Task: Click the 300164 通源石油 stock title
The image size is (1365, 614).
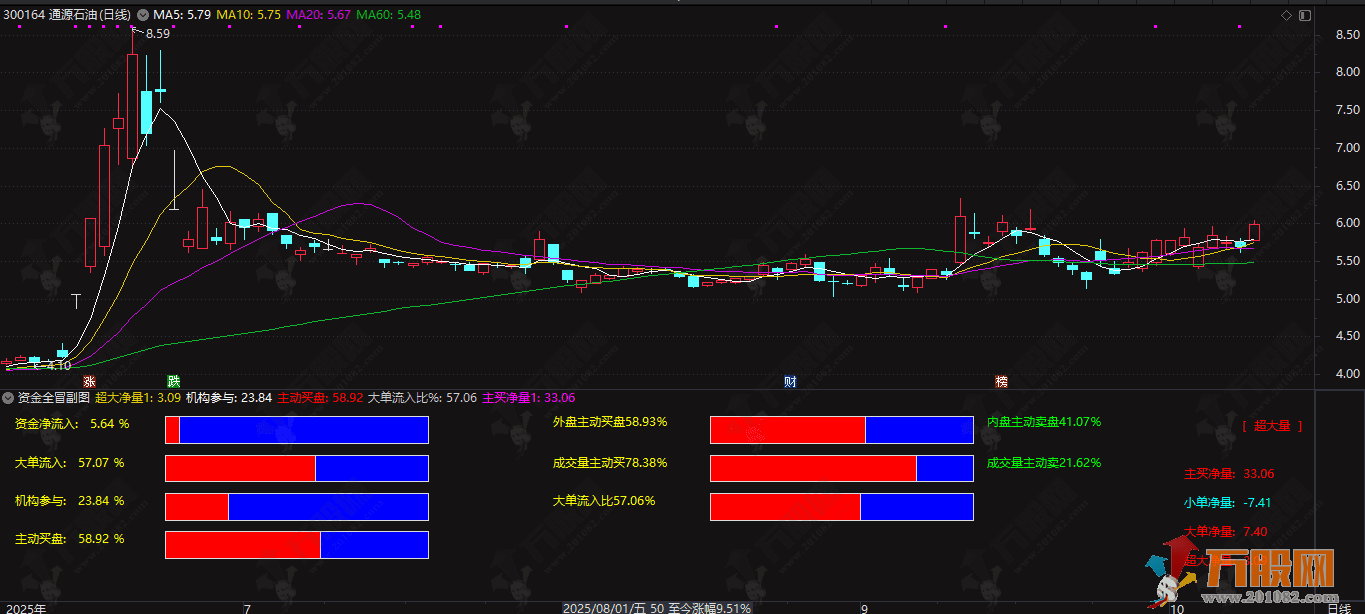Action: tap(67, 15)
